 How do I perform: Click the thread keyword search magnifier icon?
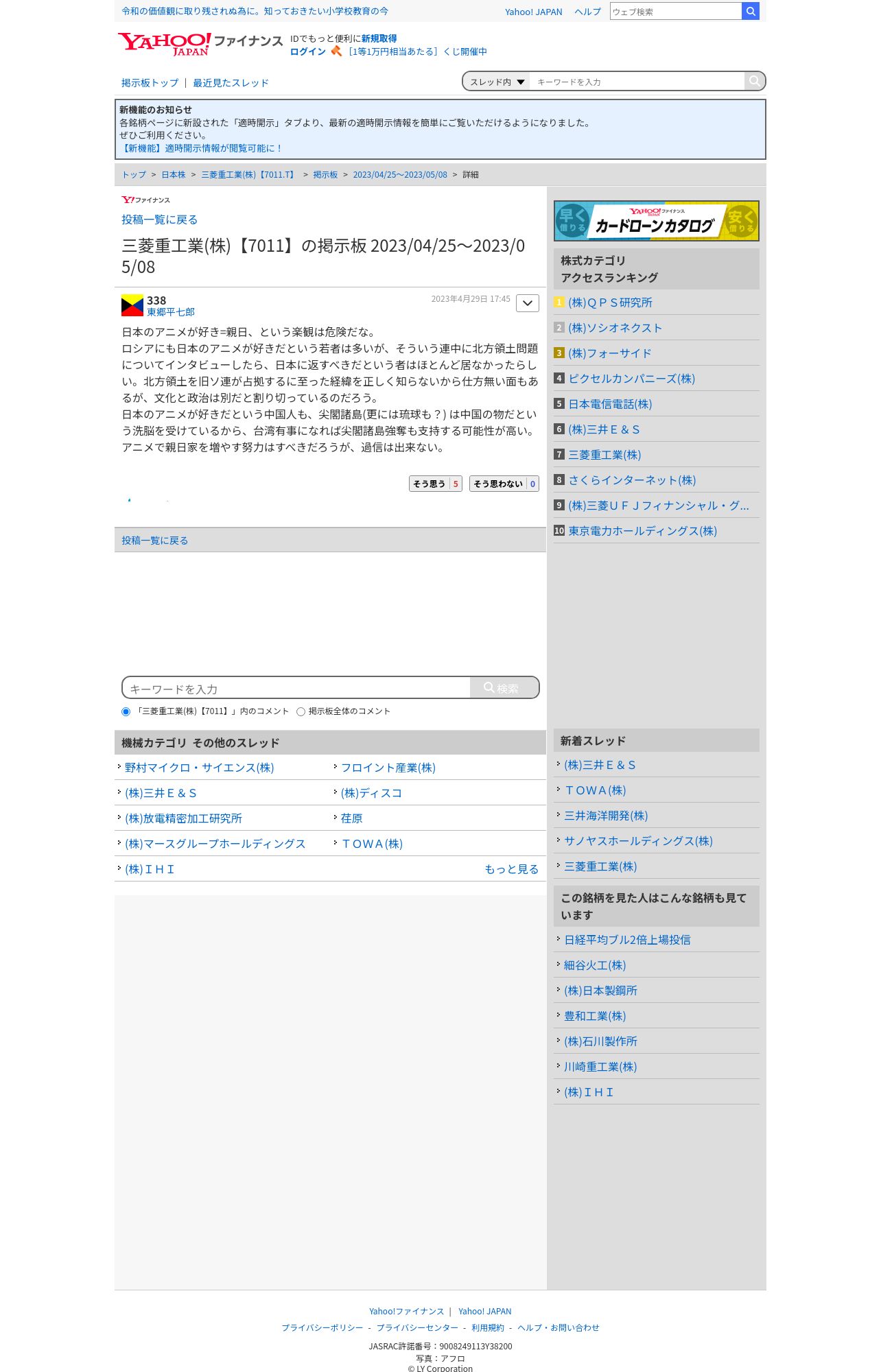pos(755,81)
